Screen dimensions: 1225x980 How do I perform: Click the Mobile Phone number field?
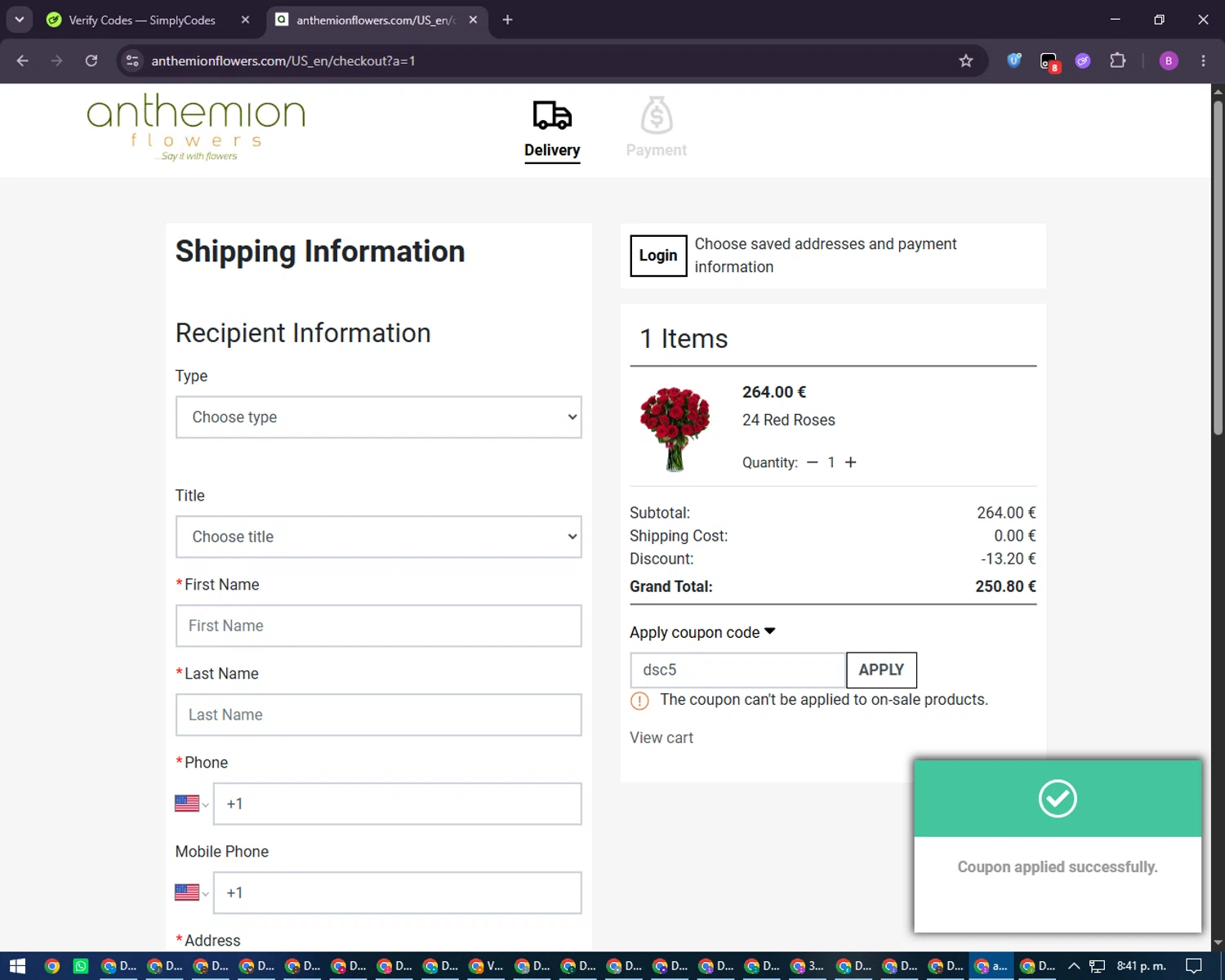click(398, 893)
